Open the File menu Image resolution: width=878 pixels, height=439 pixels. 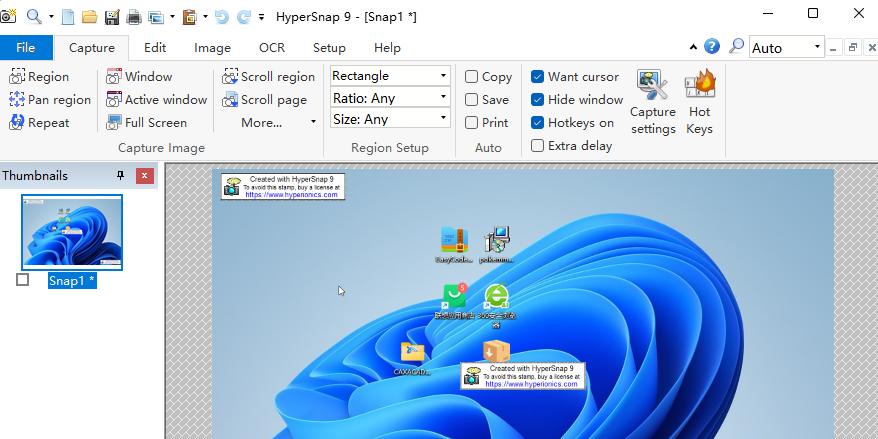click(x=26, y=48)
